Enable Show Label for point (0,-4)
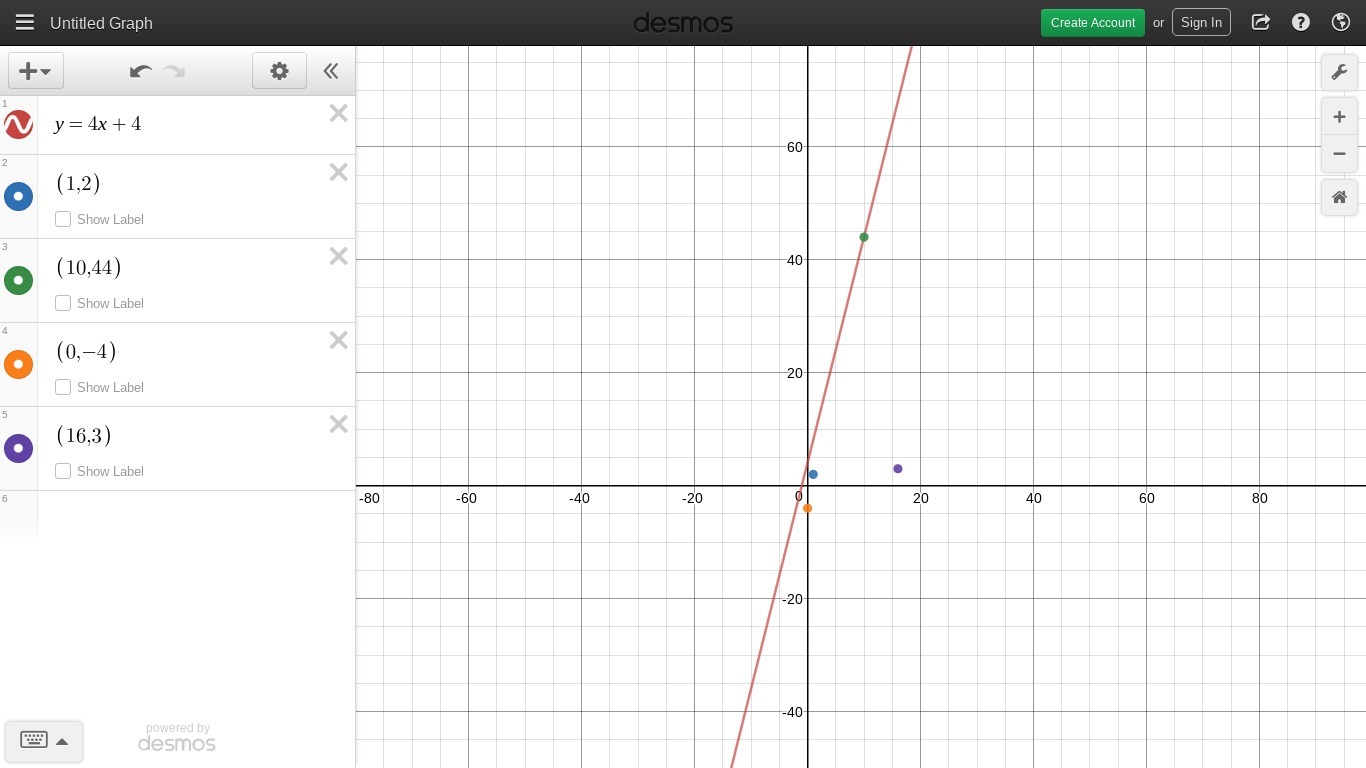This screenshot has height=768, width=1366. tap(63, 387)
